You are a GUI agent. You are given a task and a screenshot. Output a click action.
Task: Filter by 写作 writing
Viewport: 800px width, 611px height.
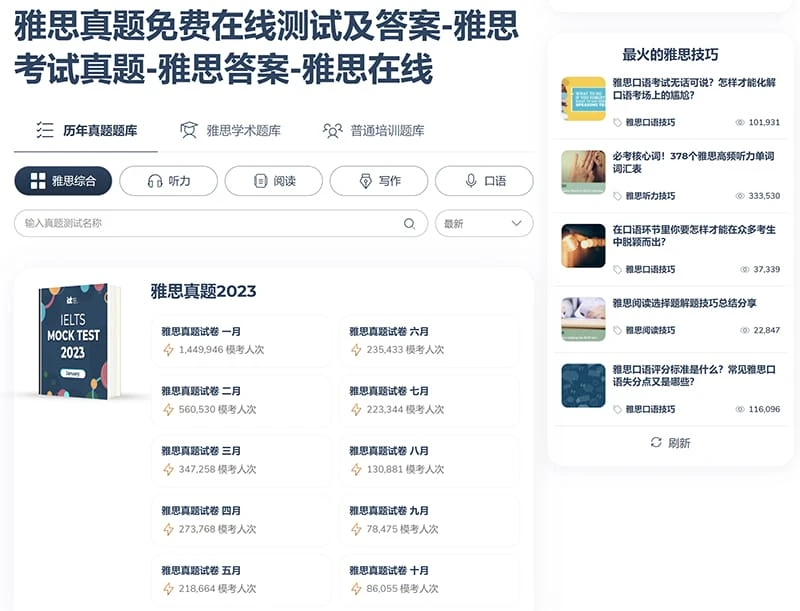tap(379, 181)
